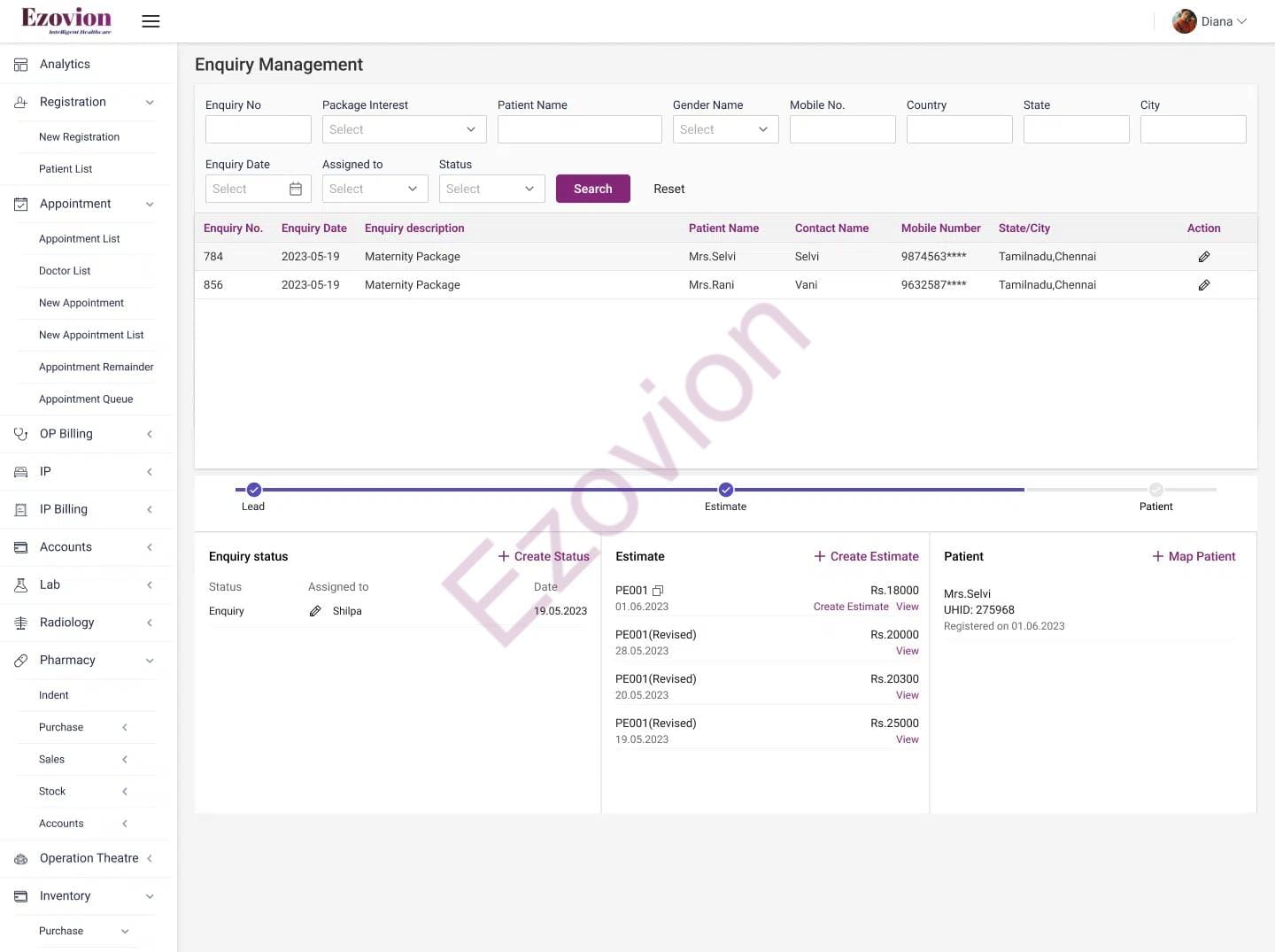Click the Diana profile avatar

[x=1184, y=21]
